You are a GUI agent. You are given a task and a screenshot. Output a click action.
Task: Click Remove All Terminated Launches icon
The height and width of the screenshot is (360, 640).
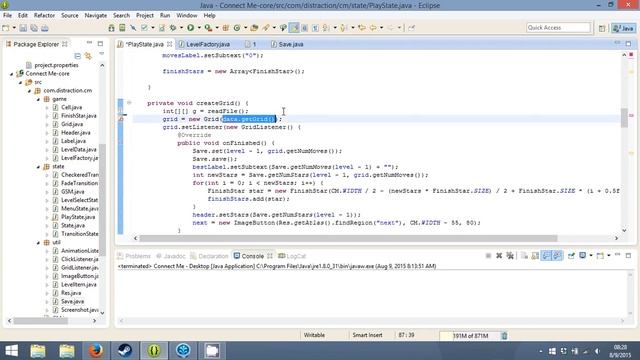click(x=510, y=256)
